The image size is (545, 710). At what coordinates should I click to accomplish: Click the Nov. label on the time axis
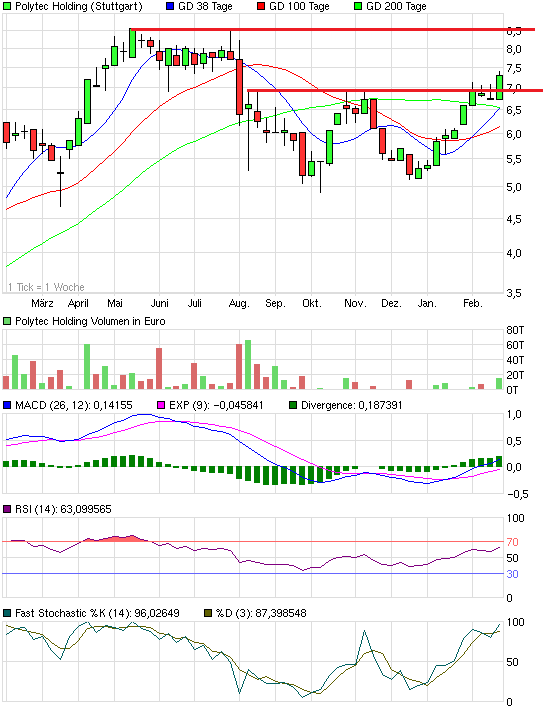click(355, 303)
